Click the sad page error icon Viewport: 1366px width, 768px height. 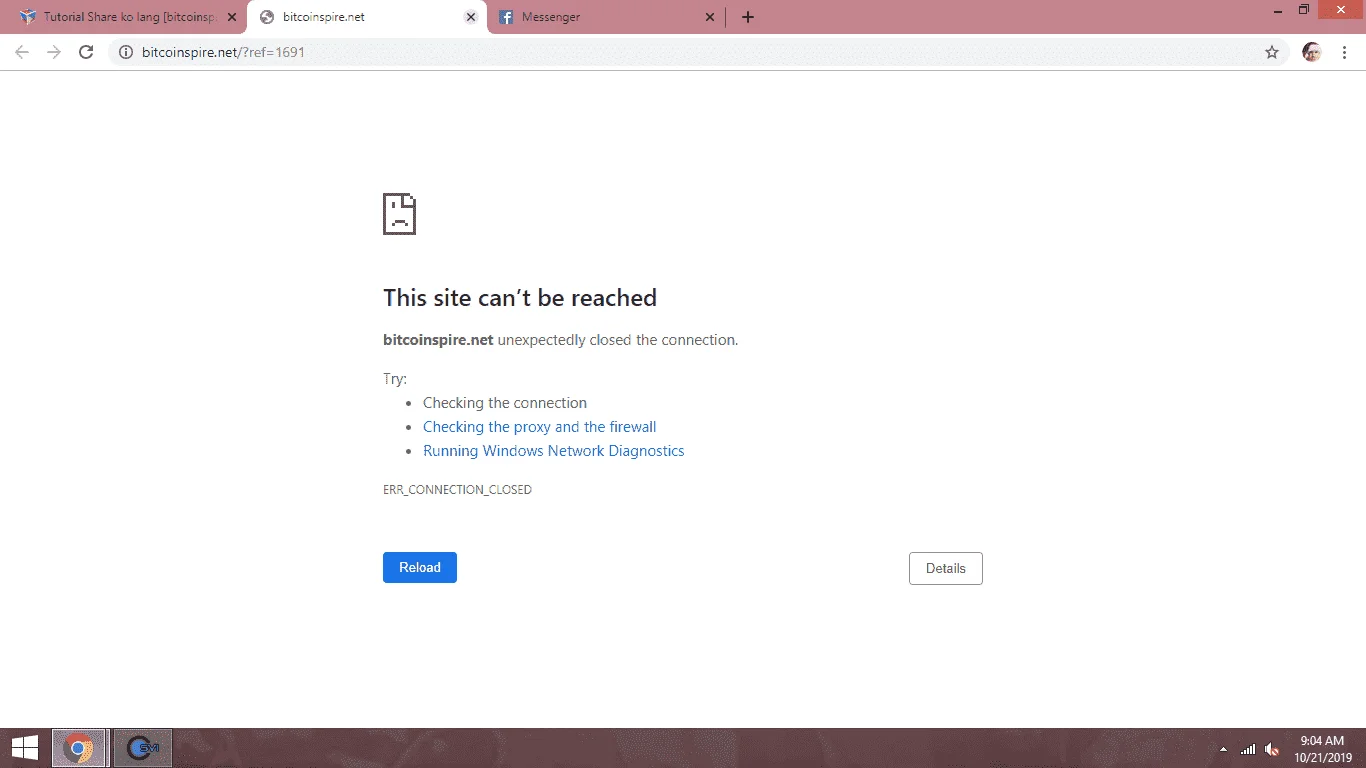(x=399, y=214)
